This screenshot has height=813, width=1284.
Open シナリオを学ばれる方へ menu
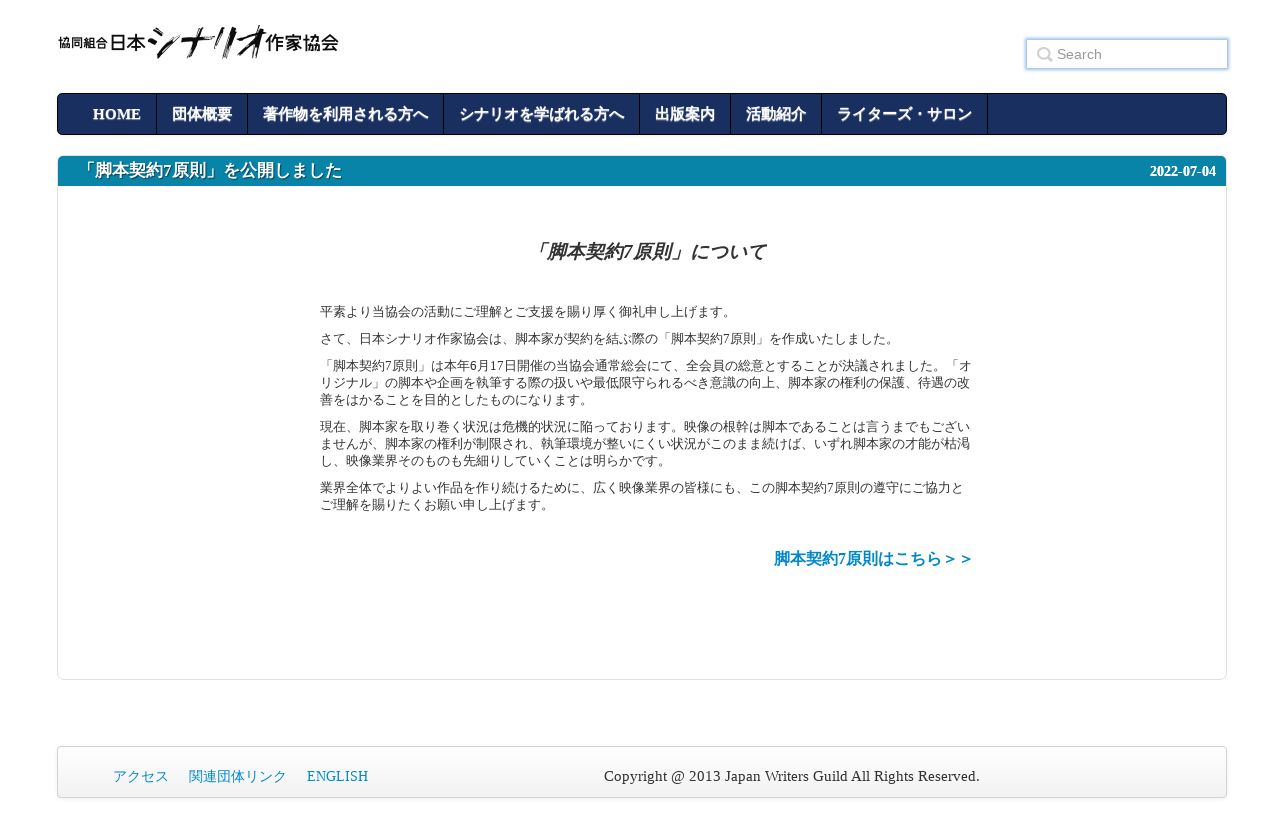(541, 114)
